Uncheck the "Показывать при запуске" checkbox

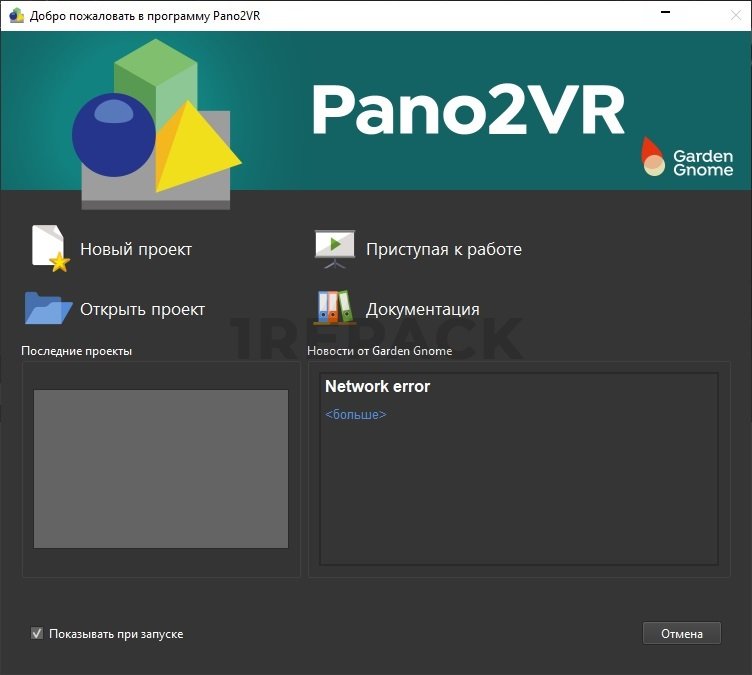coord(37,633)
